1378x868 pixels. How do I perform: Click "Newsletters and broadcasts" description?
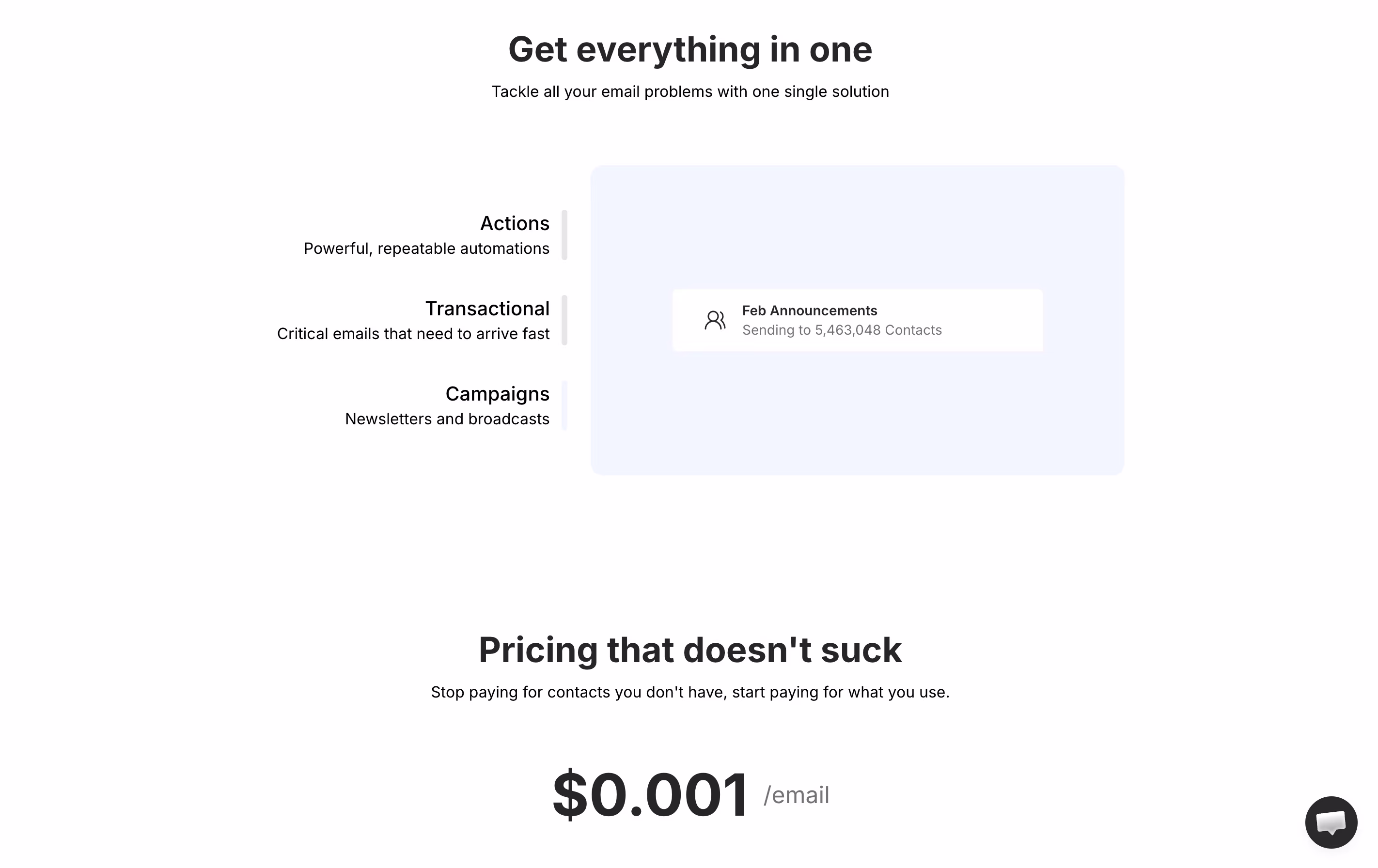click(x=447, y=419)
